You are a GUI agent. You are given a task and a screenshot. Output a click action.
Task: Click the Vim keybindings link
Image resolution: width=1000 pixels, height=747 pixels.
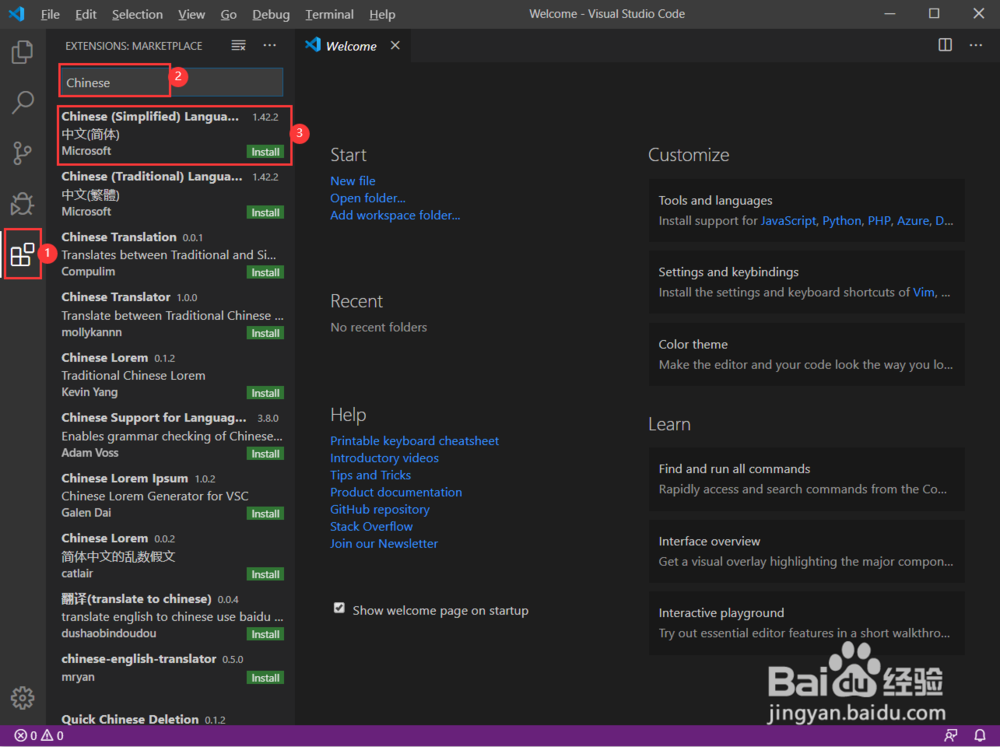click(923, 292)
